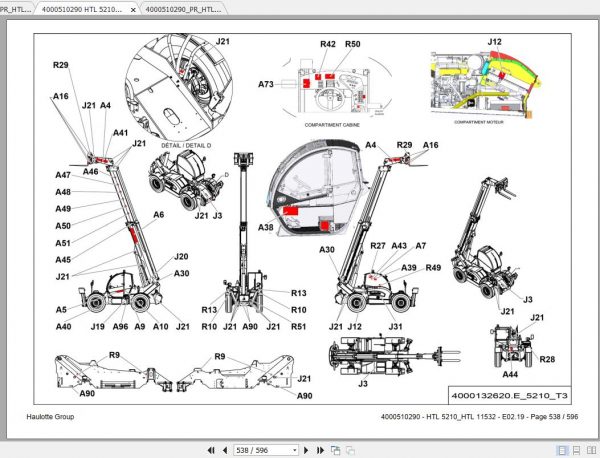Click the J31 label
600x458 pixels.
pyautogui.click(x=395, y=326)
